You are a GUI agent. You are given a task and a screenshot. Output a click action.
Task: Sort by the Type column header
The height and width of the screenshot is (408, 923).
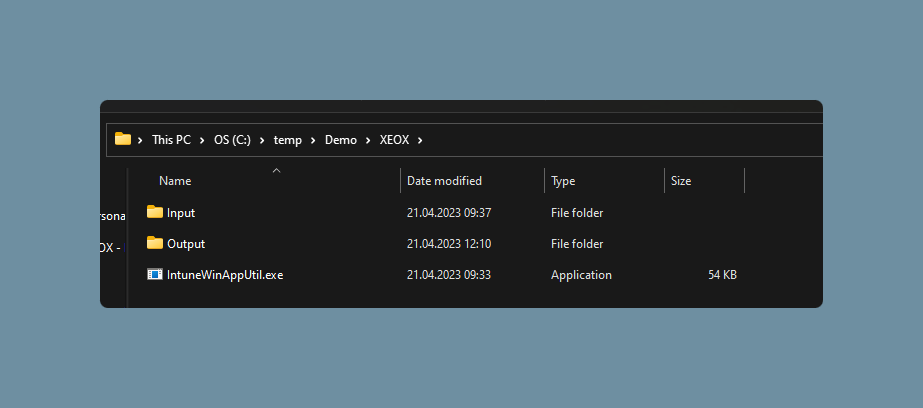pyautogui.click(x=563, y=181)
